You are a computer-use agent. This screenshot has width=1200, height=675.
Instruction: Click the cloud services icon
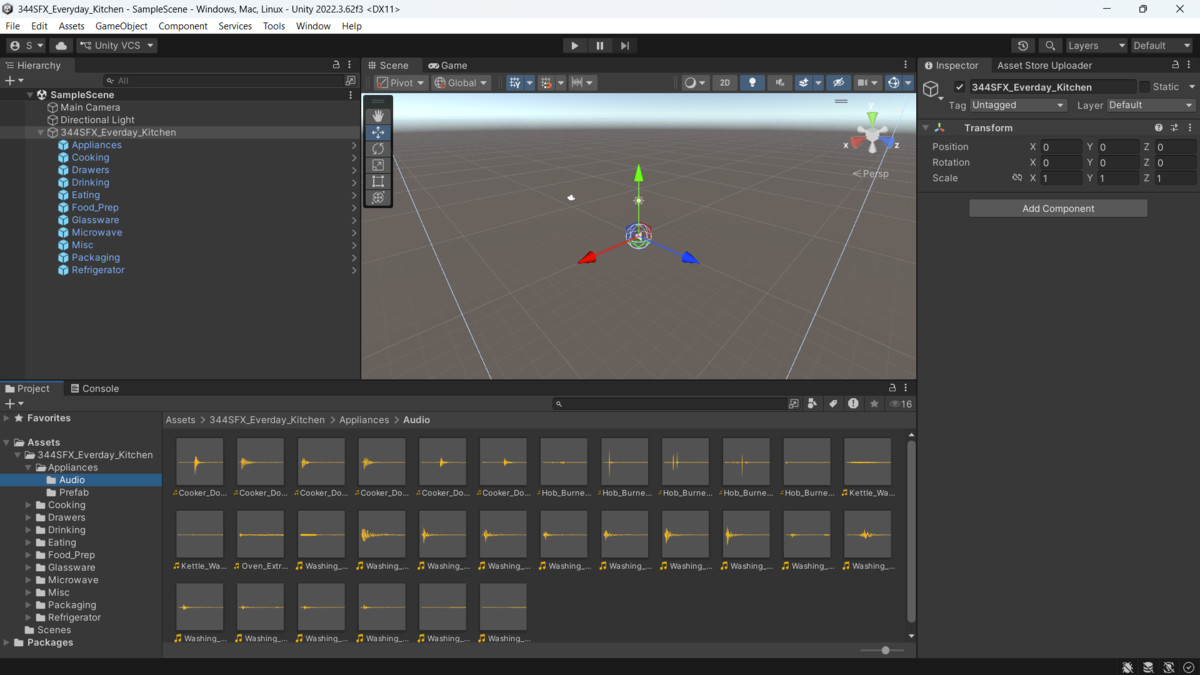[x=61, y=45]
